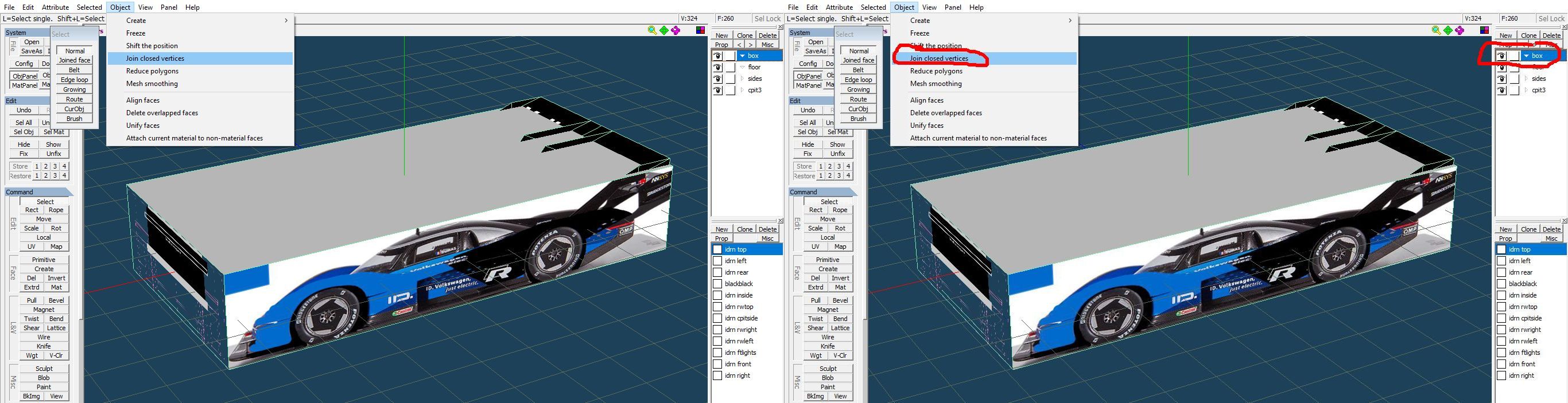Screen dimensions: 1568x403
Task: Click the purple rotate view icon in right window
Action: [1460, 30]
